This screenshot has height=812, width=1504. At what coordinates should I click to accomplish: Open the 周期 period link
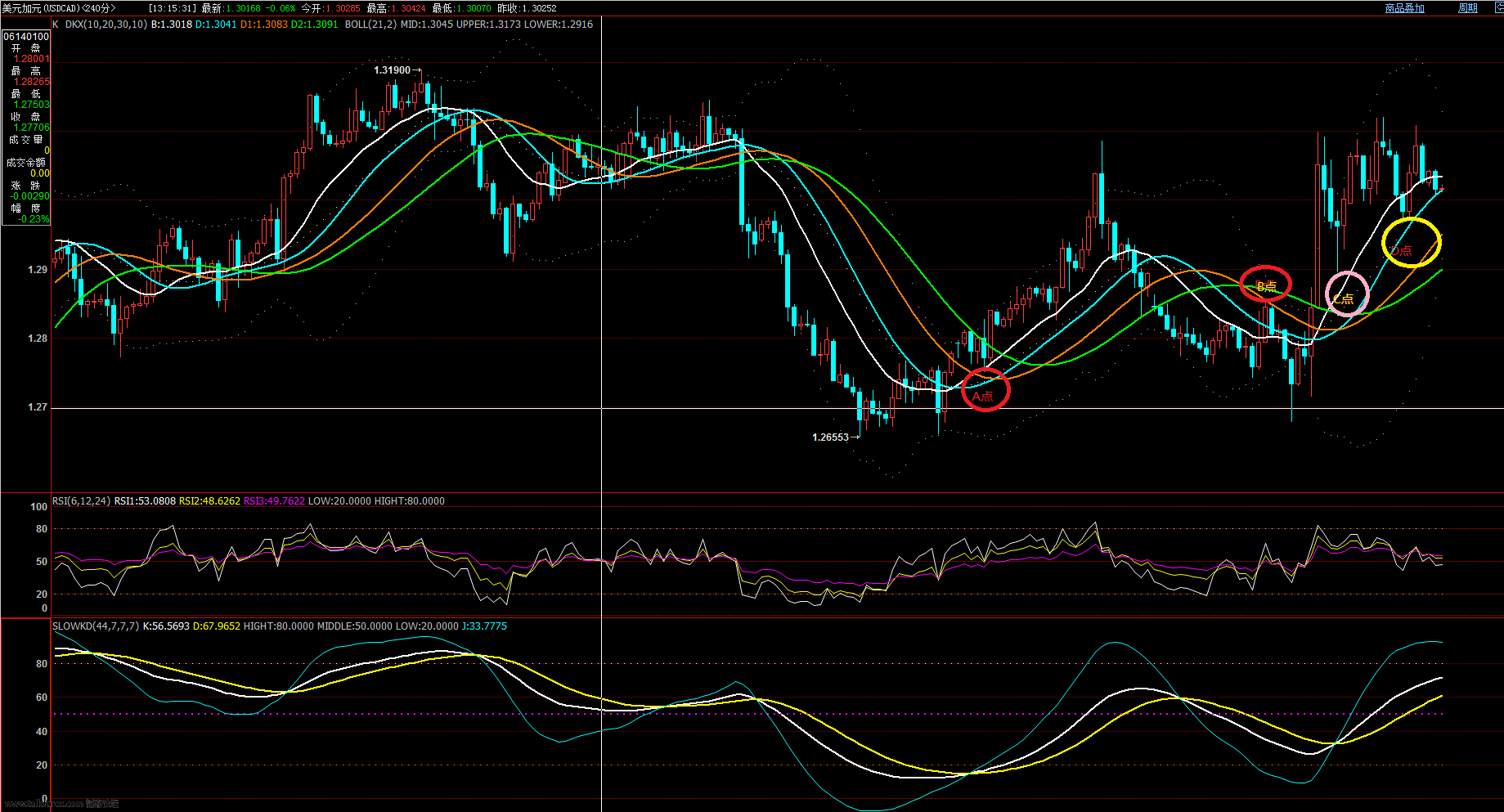pos(1467,8)
